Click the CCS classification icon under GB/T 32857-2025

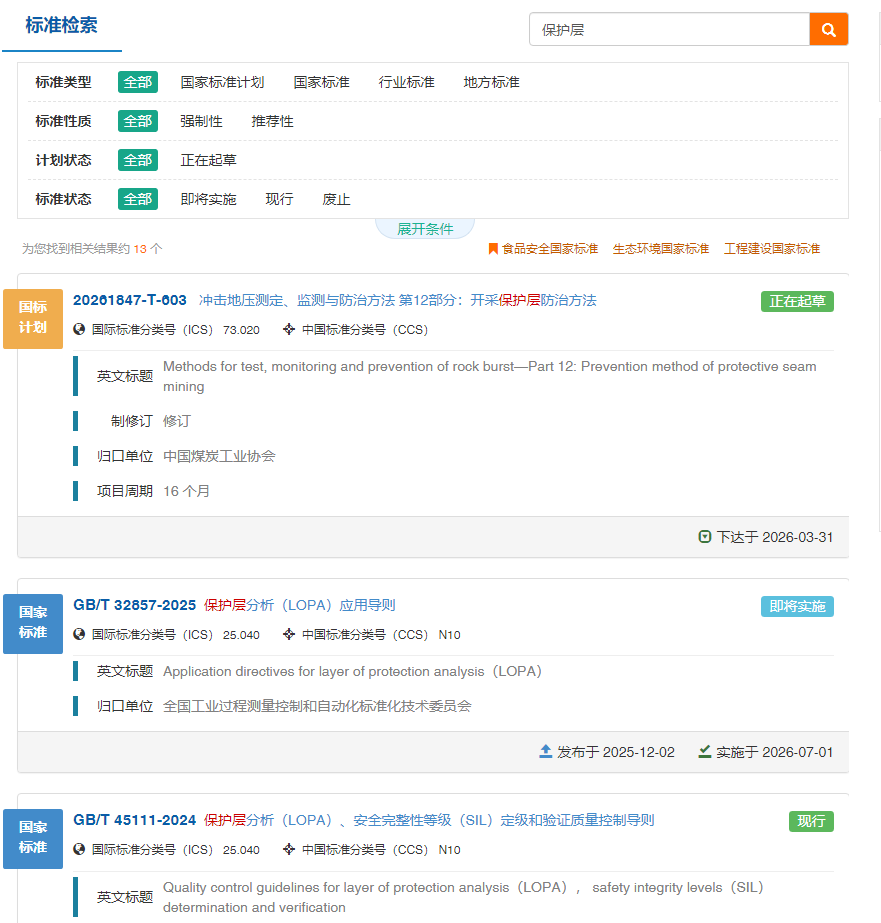point(290,634)
